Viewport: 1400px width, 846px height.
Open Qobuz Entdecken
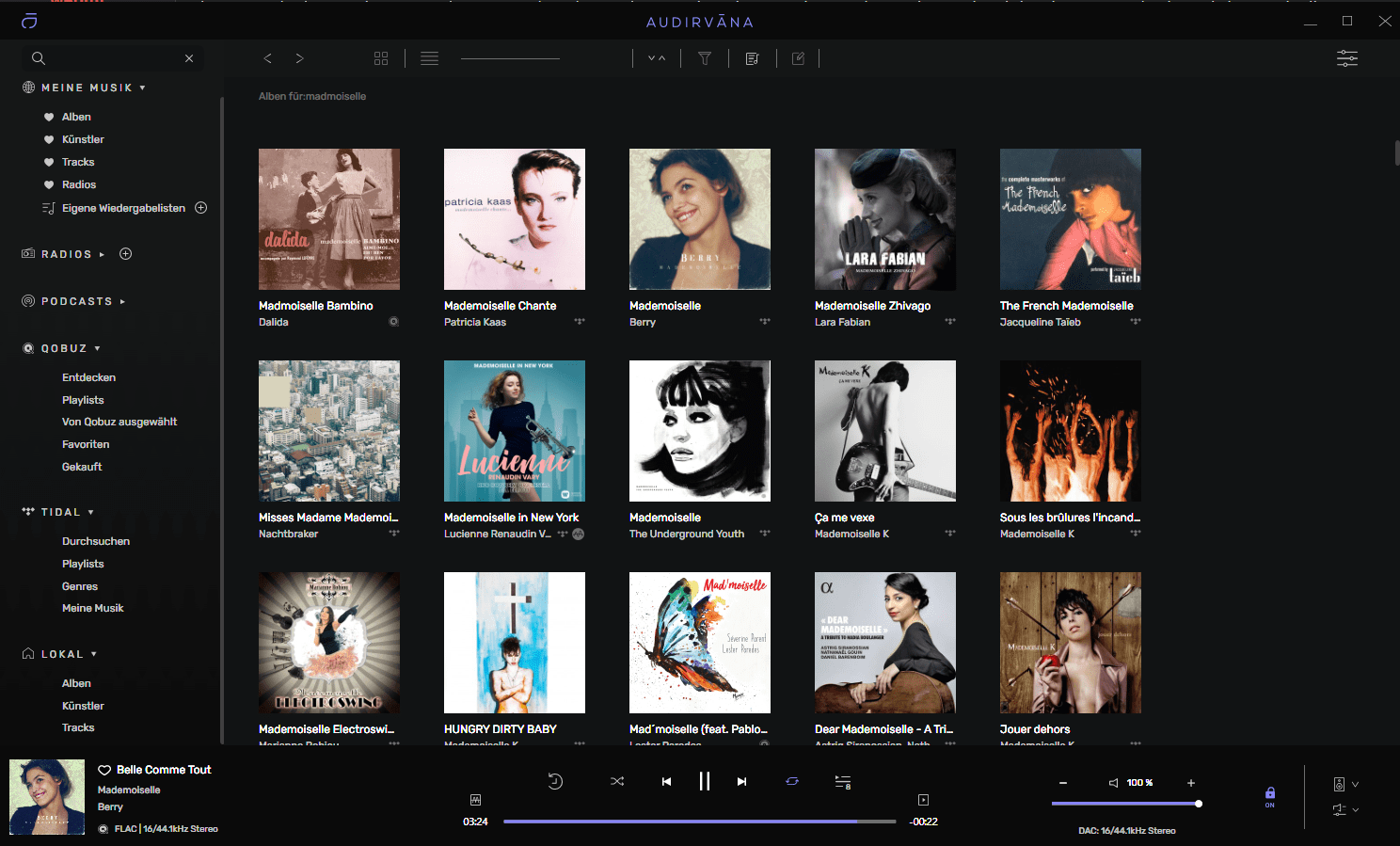(88, 377)
